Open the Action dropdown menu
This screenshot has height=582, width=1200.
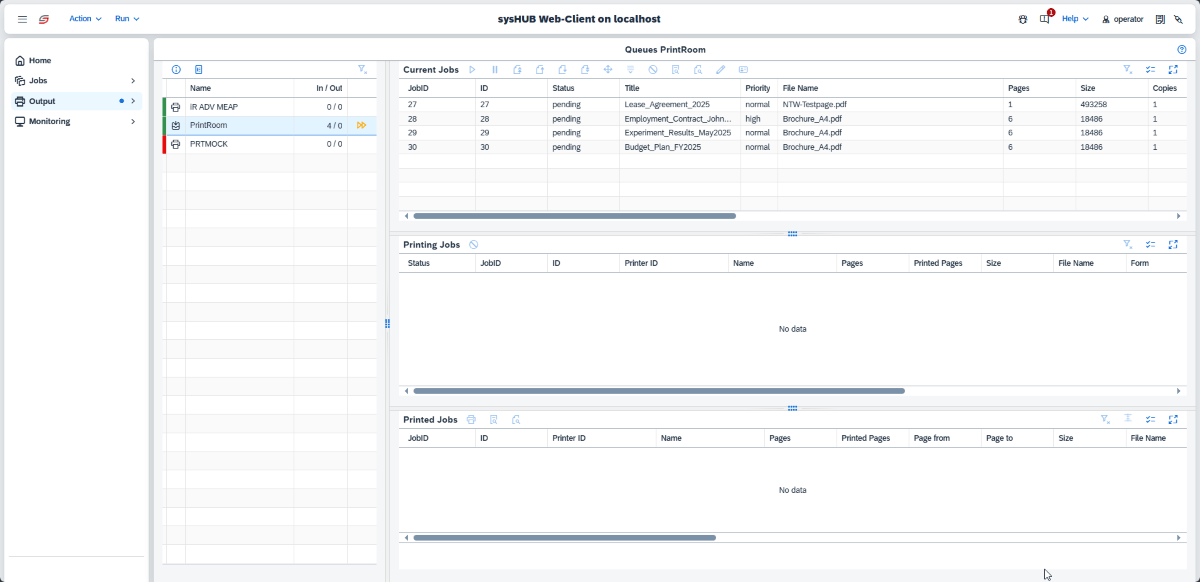pyautogui.click(x=86, y=19)
